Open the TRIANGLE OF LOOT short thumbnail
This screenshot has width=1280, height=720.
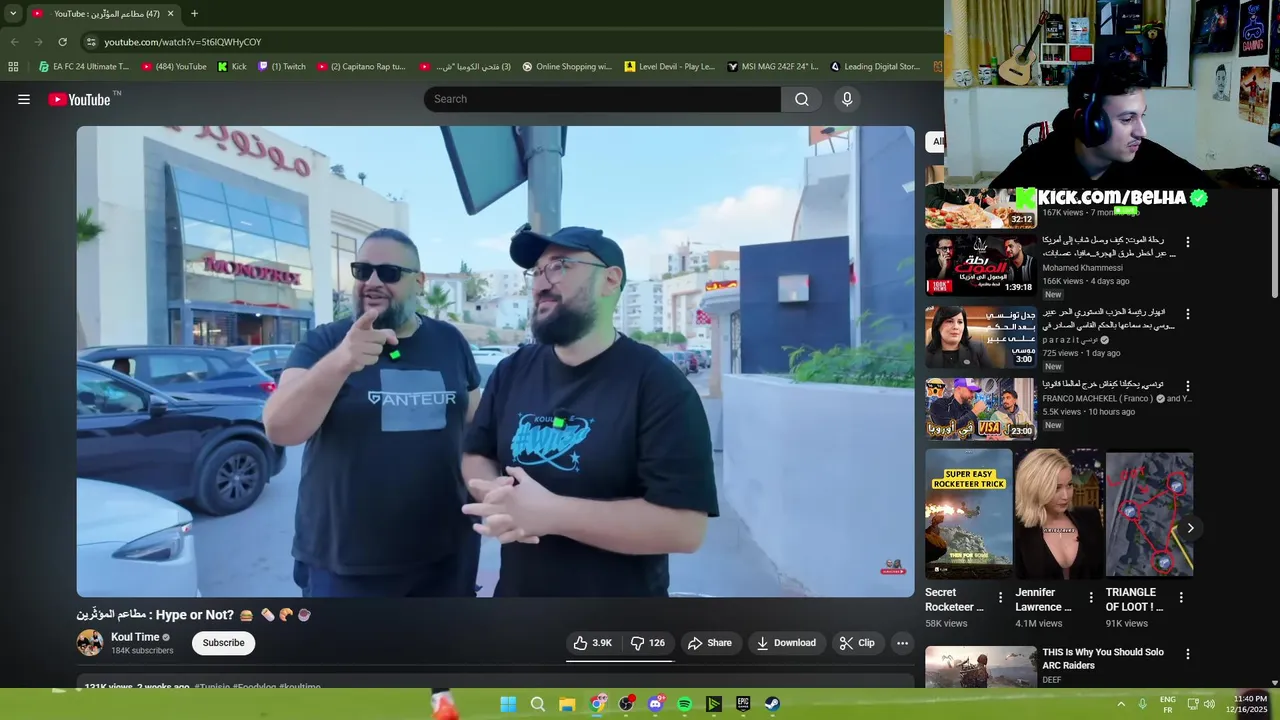pos(1149,514)
